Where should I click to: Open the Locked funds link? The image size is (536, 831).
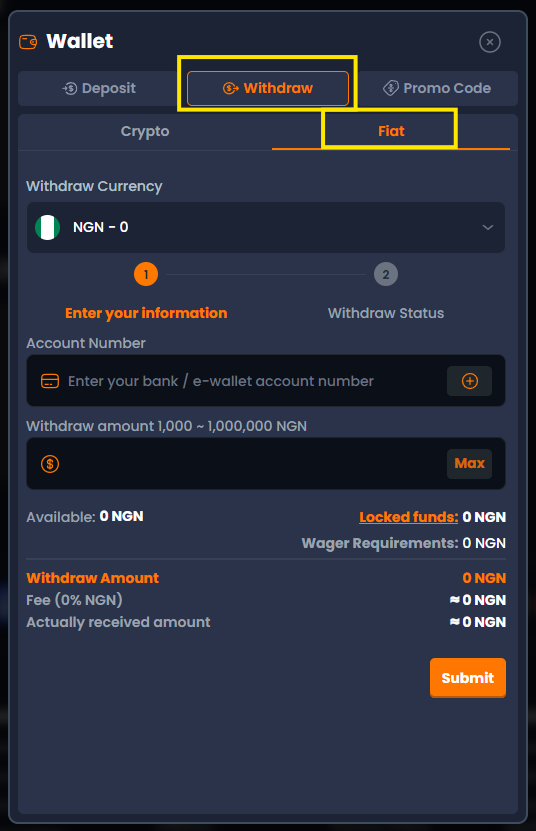[x=408, y=517]
